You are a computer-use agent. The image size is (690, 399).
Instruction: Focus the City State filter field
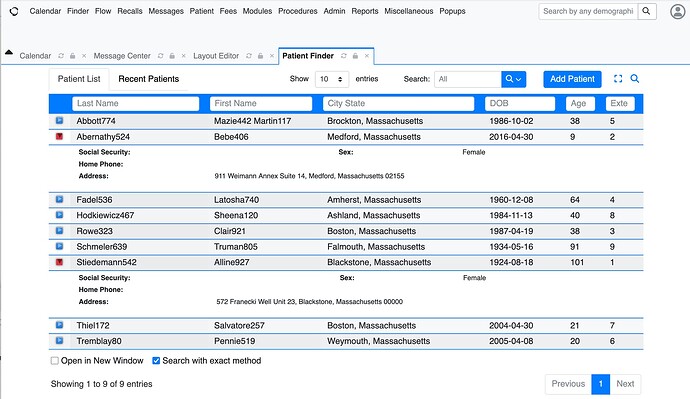pos(398,103)
